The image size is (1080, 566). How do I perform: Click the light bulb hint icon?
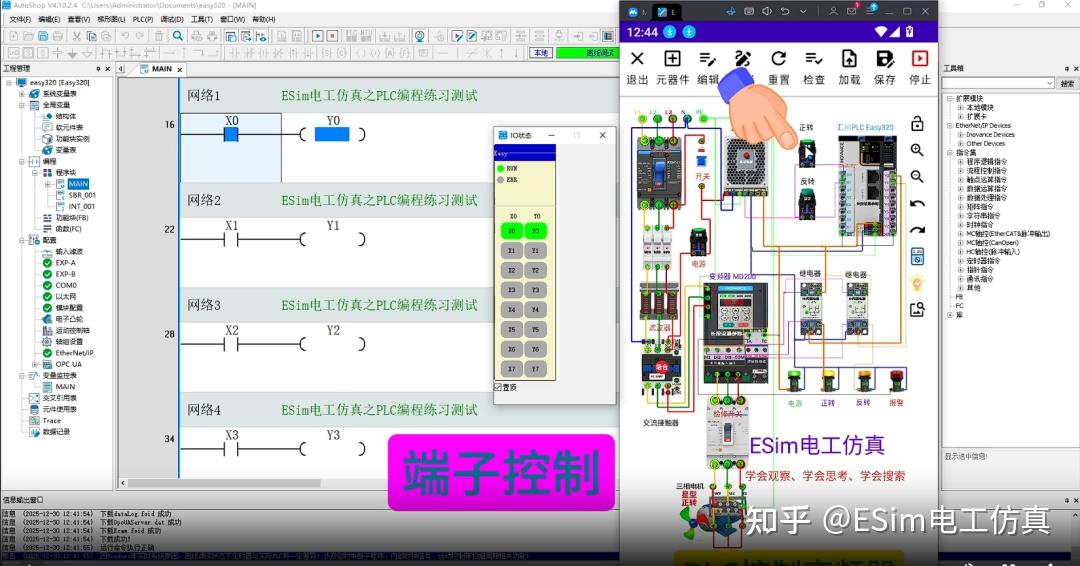tap(917, 283)
